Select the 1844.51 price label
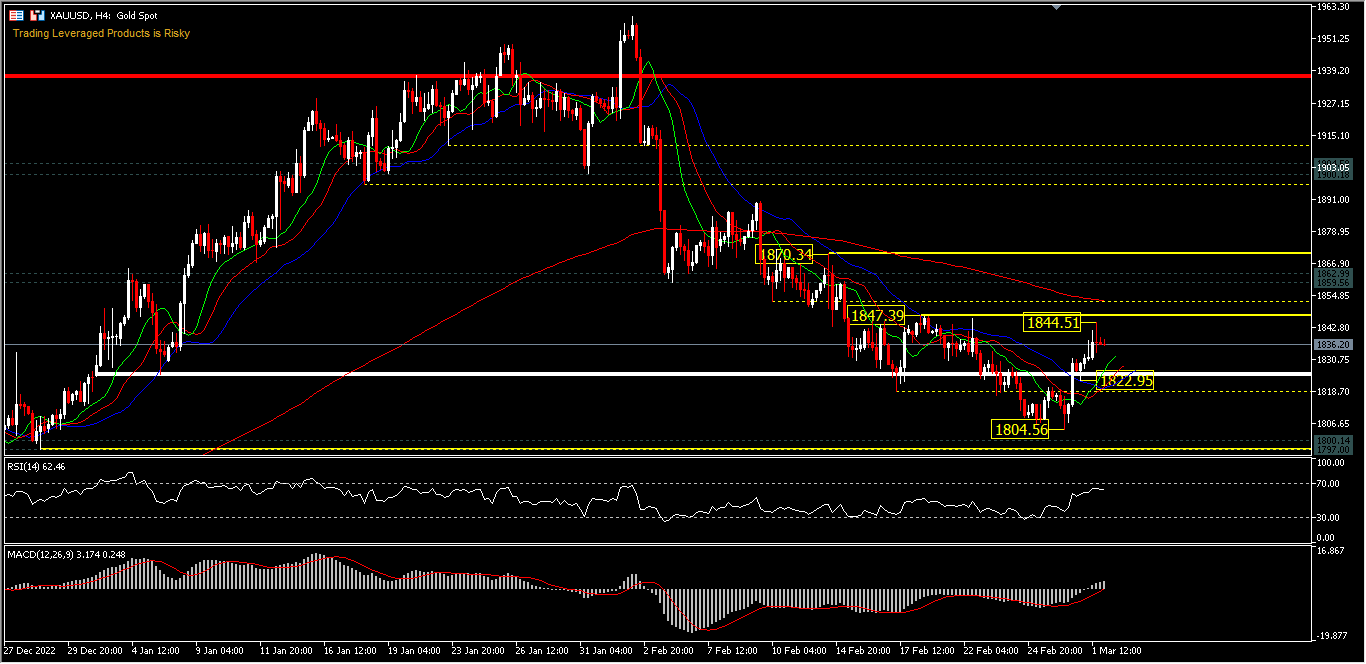The image size is (1366, 664). click(x=1052, y=322)
